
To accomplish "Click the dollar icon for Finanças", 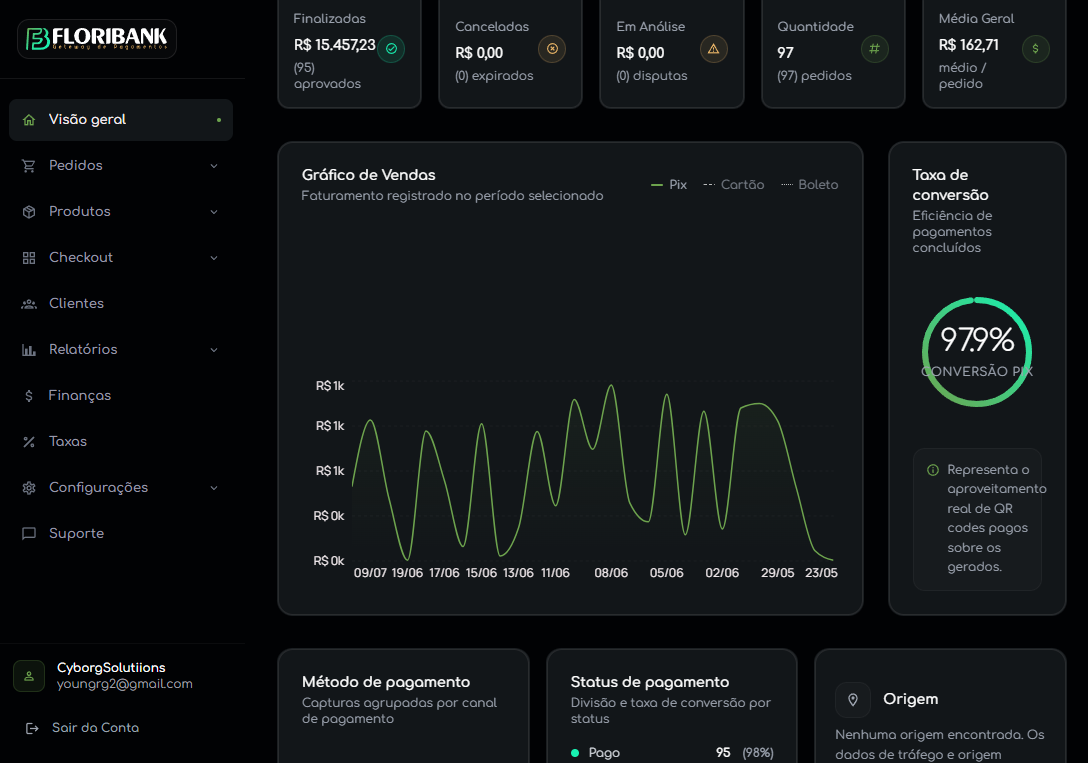I will [x=28, y=396].
